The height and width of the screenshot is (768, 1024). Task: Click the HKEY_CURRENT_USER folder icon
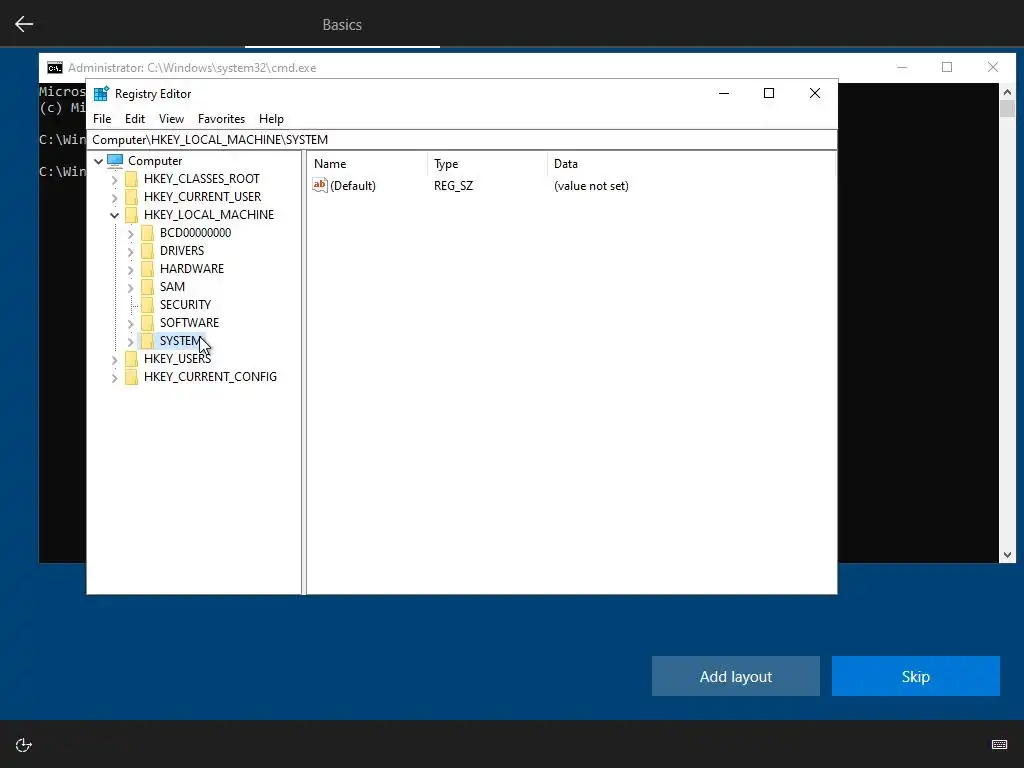(131, 197)
